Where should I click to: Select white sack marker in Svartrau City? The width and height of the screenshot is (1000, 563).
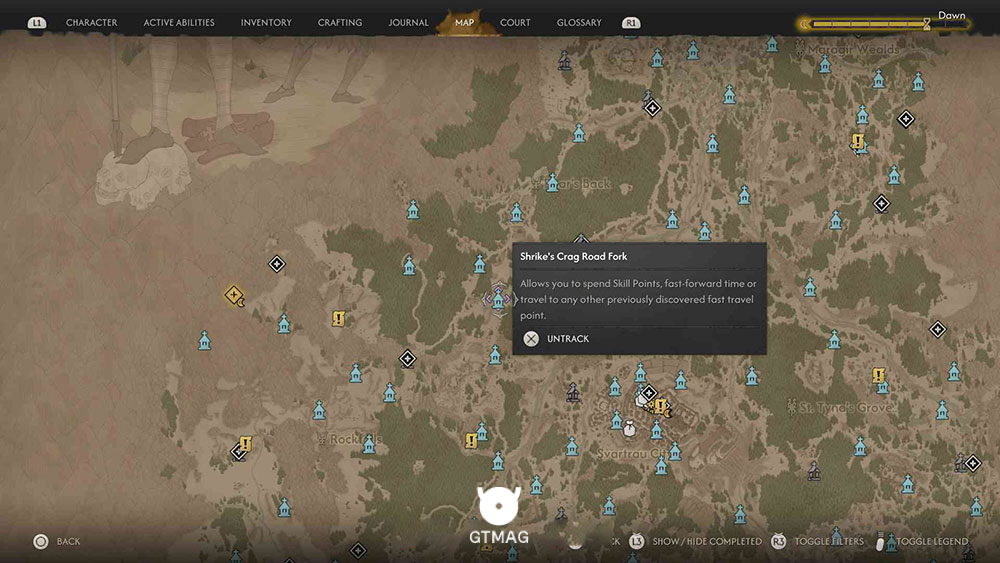point(629,428)
